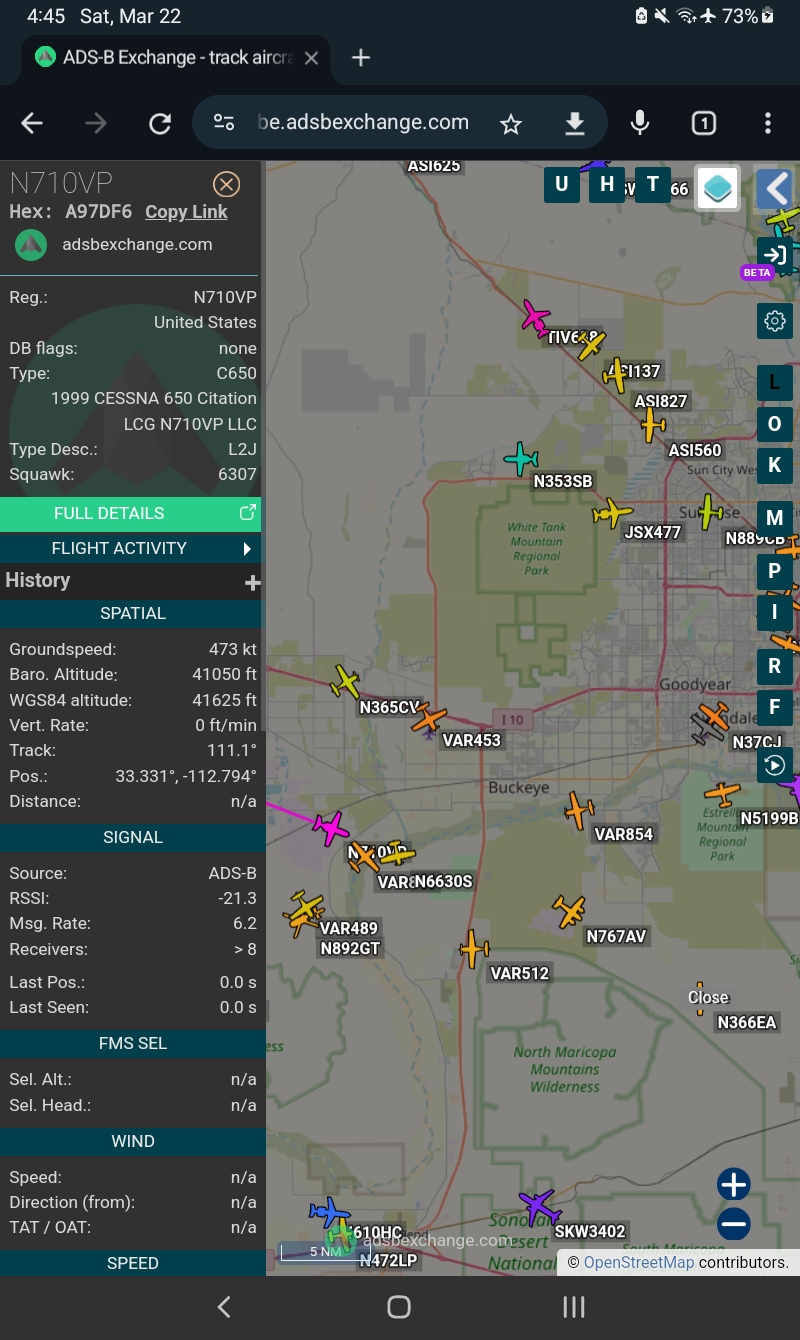Toggle the U map filter button
Image resolution: width=800 pixels, height=1340 pixels.
tap(561, 184)
